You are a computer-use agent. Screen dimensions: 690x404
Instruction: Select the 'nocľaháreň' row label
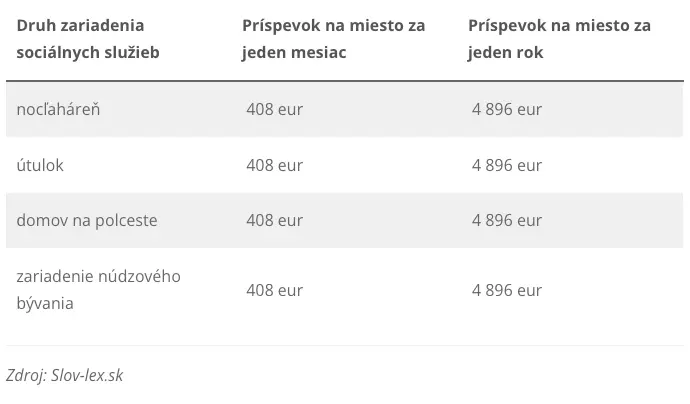click(58, 109)
